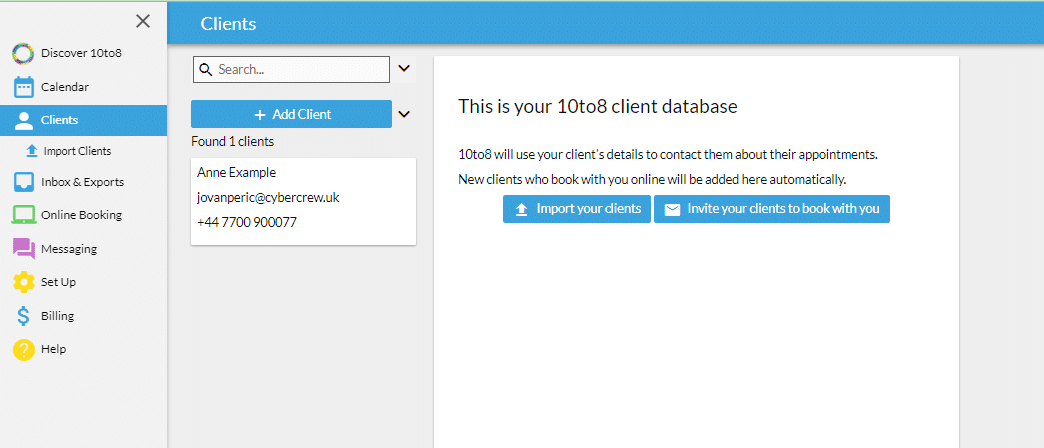Click the Help question mark icon
1044x448 pixels.
pos(23,349)
